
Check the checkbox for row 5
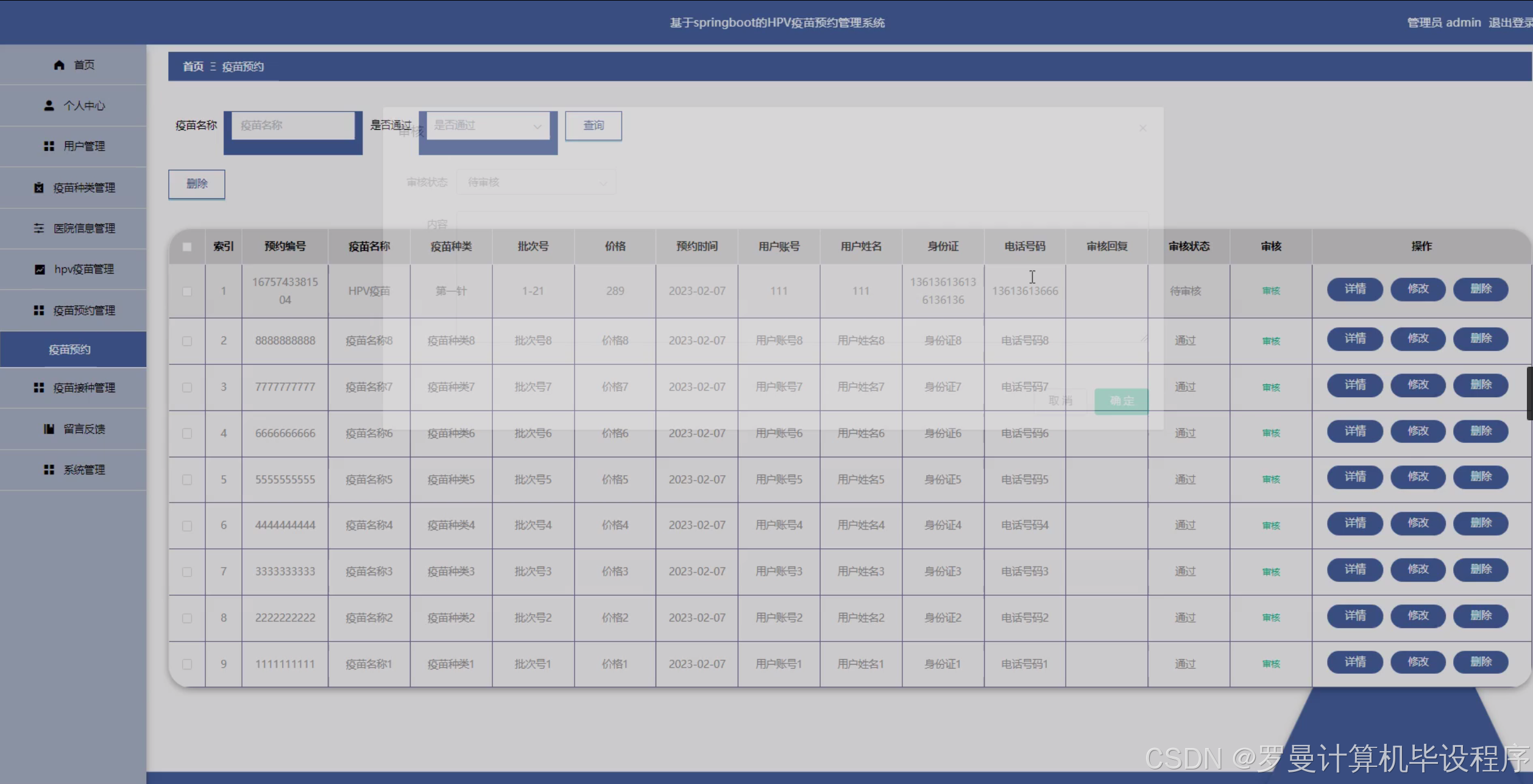click(x=187, y=480)
